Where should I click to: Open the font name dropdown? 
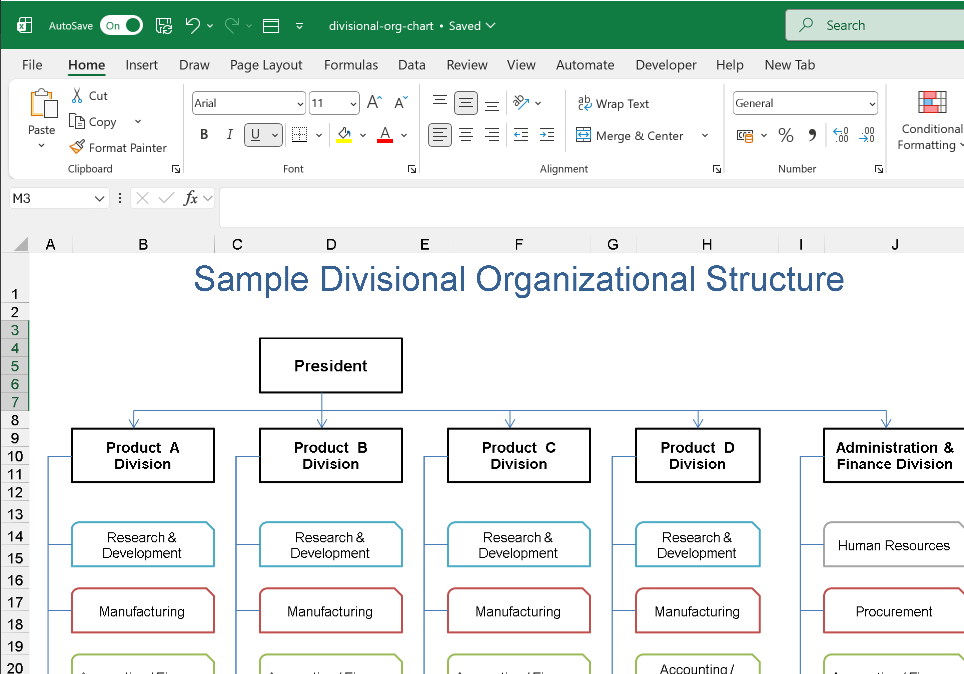point(302,103)
